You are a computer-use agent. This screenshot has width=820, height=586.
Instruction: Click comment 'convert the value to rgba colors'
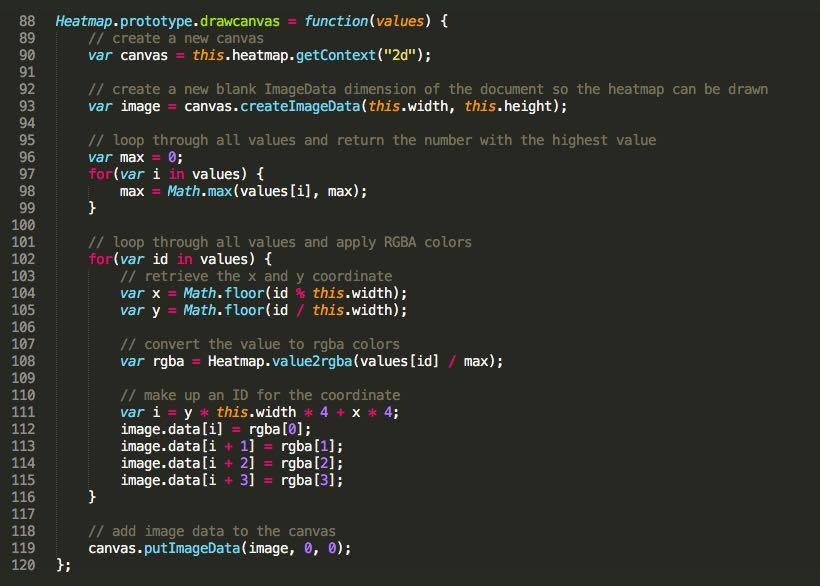click(260, 344)
